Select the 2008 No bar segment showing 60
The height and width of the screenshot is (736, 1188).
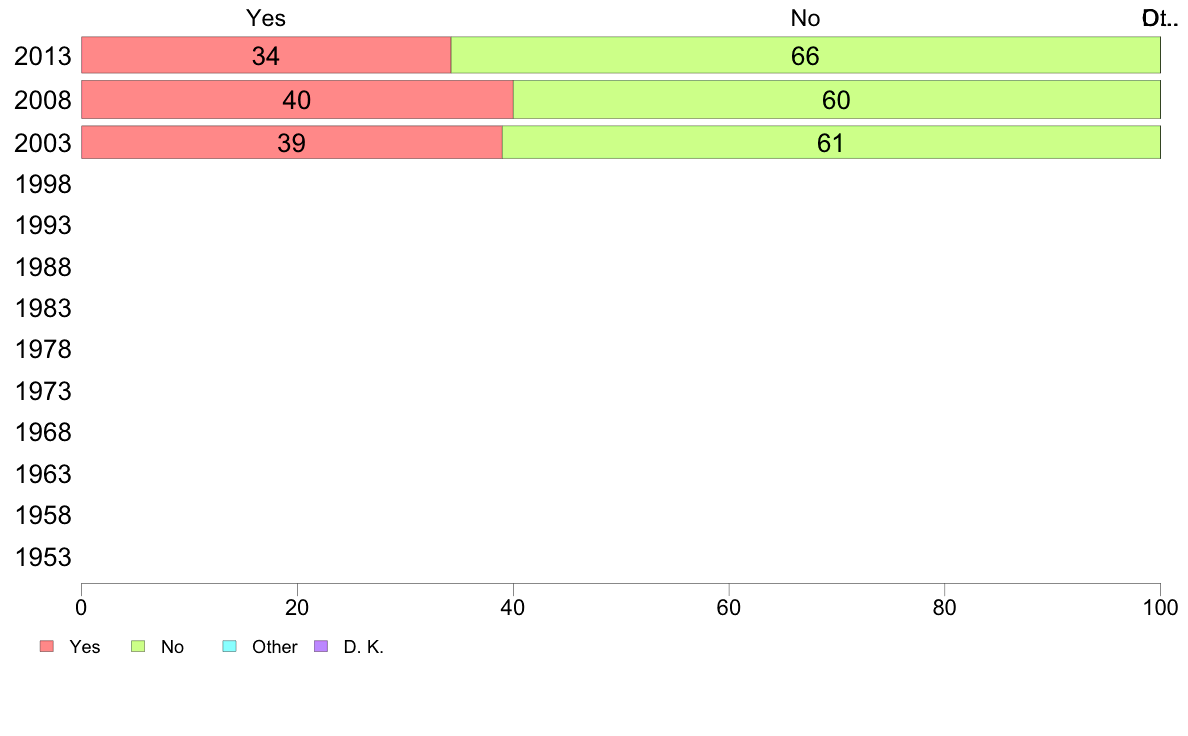[x=836, y=99]
